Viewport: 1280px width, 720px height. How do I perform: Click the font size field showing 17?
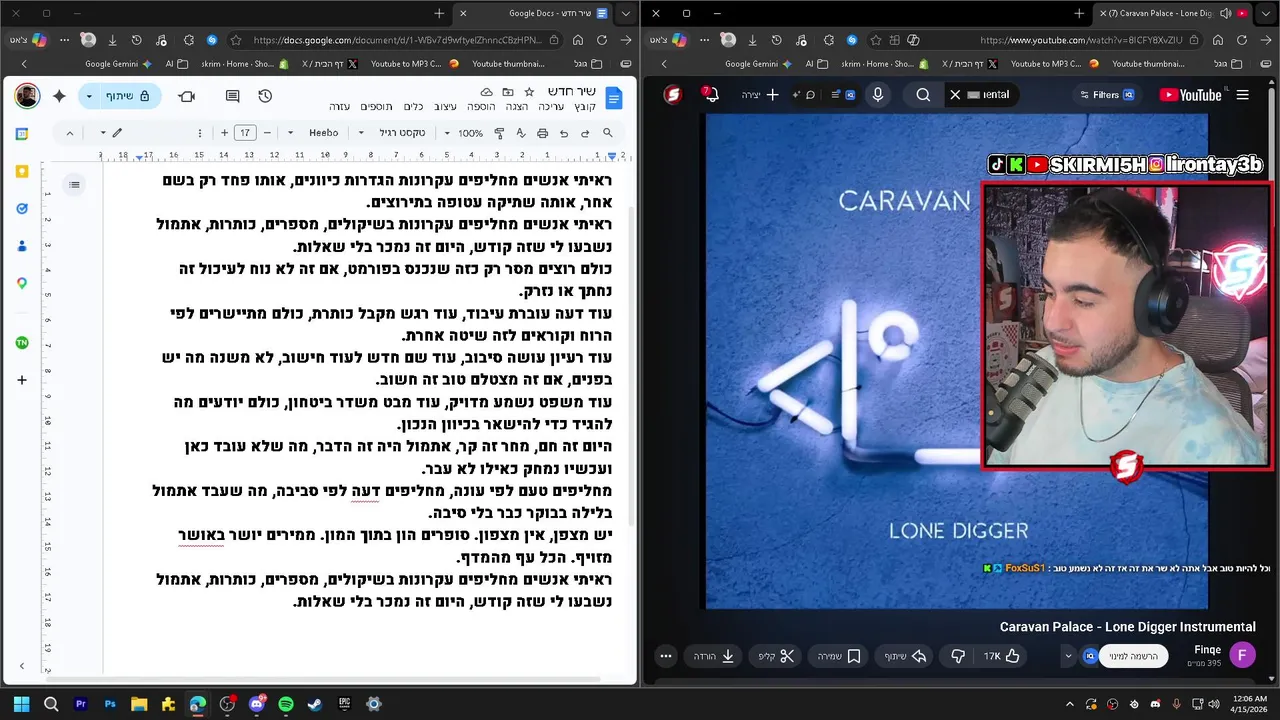(246, 133)
